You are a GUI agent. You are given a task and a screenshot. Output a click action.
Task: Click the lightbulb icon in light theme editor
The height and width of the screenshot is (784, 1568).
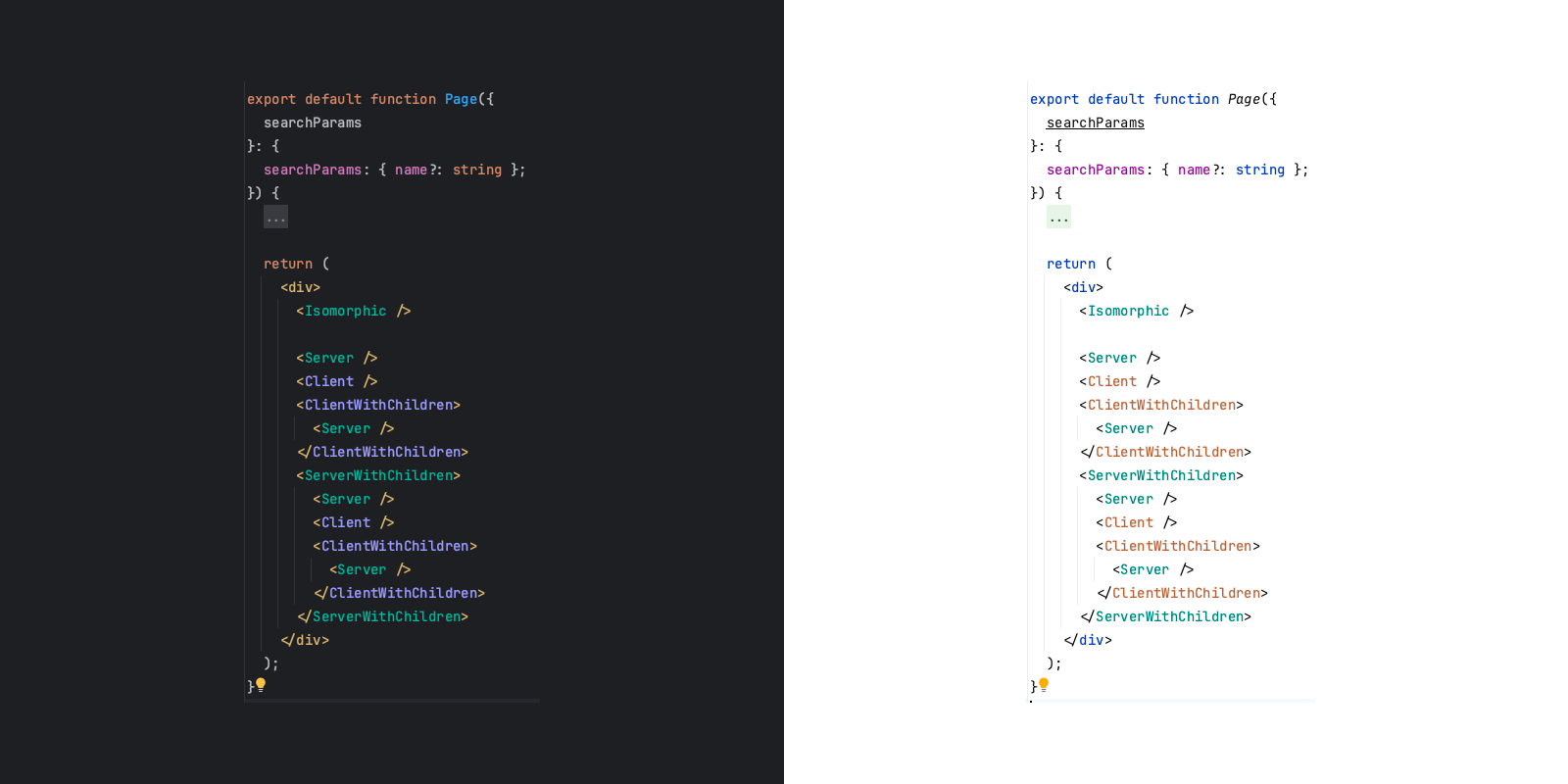coord(1044,685)
